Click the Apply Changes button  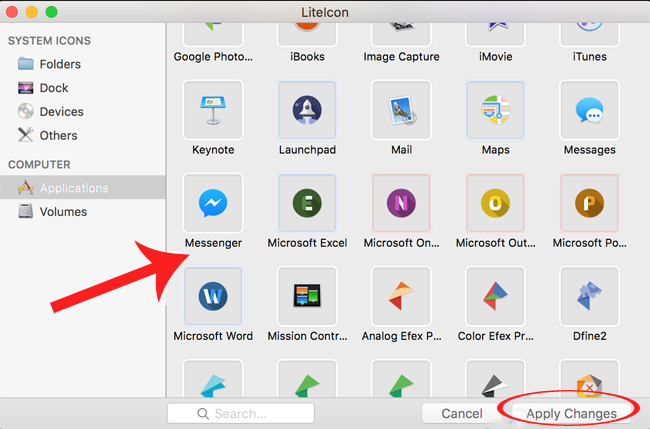[x=571, y=413]
